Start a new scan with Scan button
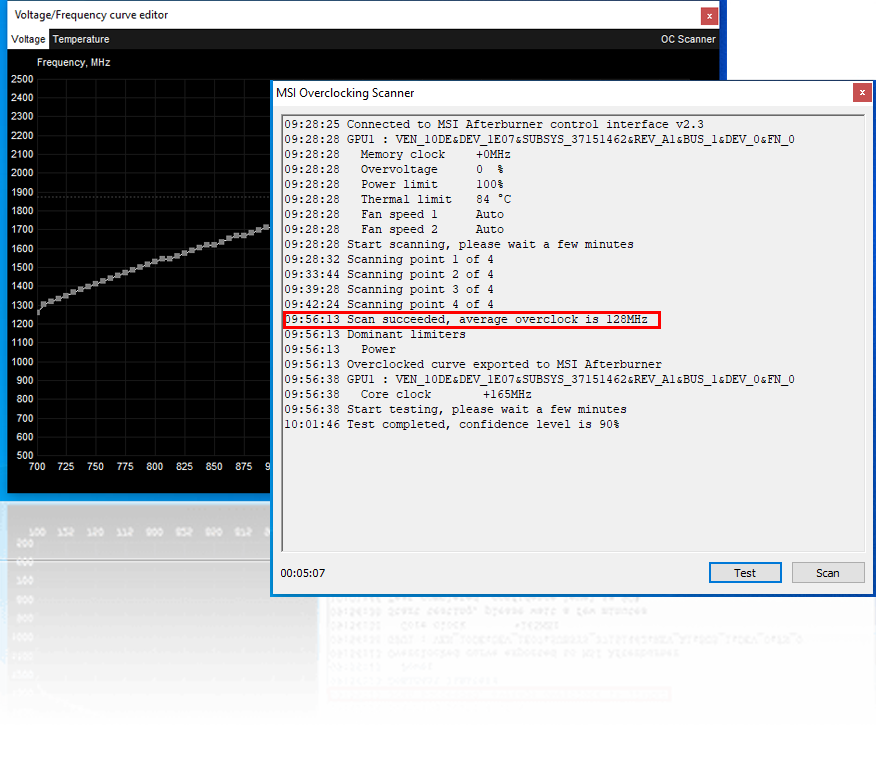Image resolution: width=876 pixels, height=782 pixels. click(827, 573)
